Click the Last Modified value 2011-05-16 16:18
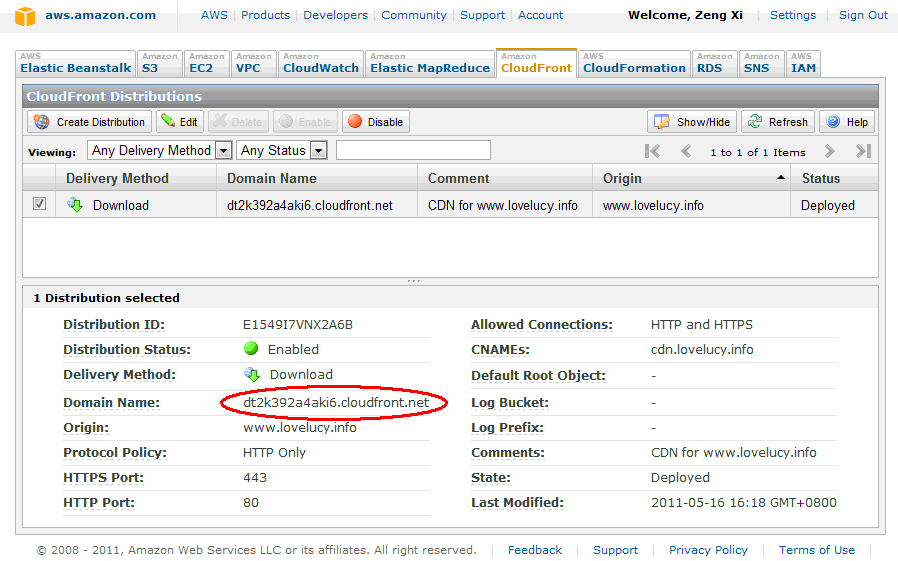The image size is (898, 561). (744, 503)
